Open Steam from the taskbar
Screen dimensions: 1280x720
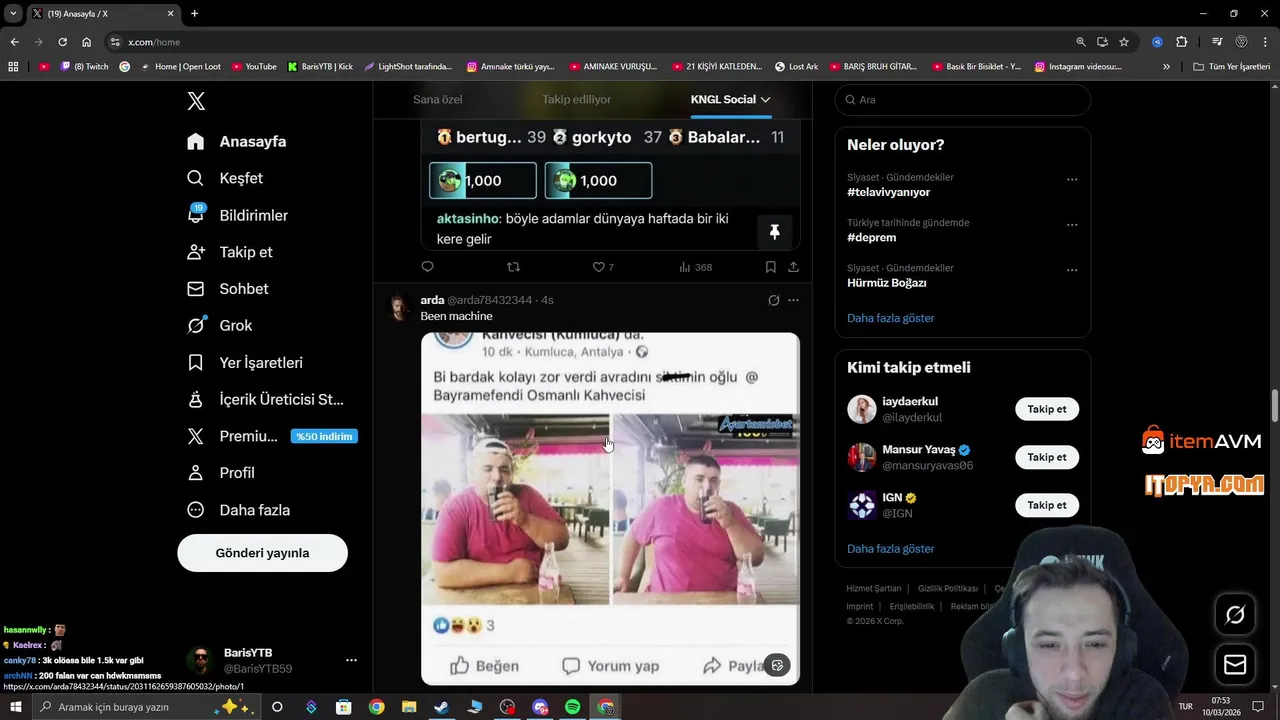click(x=441, y=707)
